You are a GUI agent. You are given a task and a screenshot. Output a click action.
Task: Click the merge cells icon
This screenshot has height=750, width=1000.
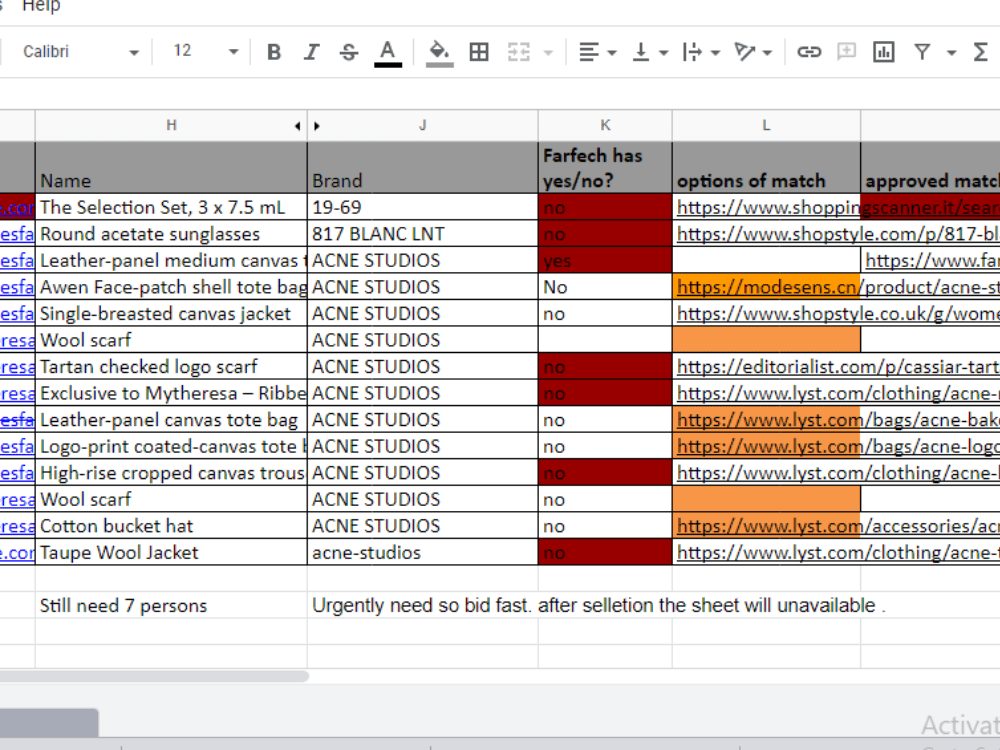pos(518,52)
